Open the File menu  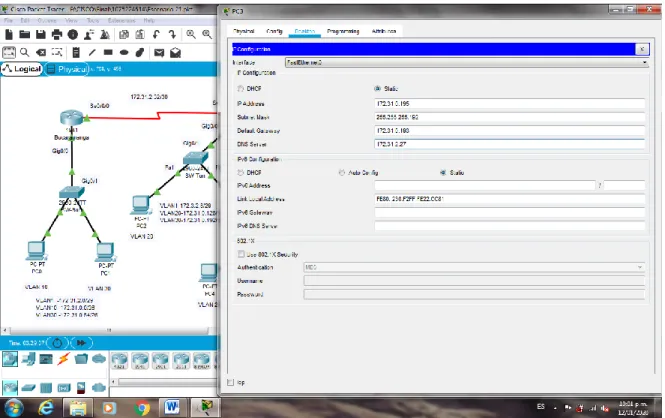[x=8, y=20]
